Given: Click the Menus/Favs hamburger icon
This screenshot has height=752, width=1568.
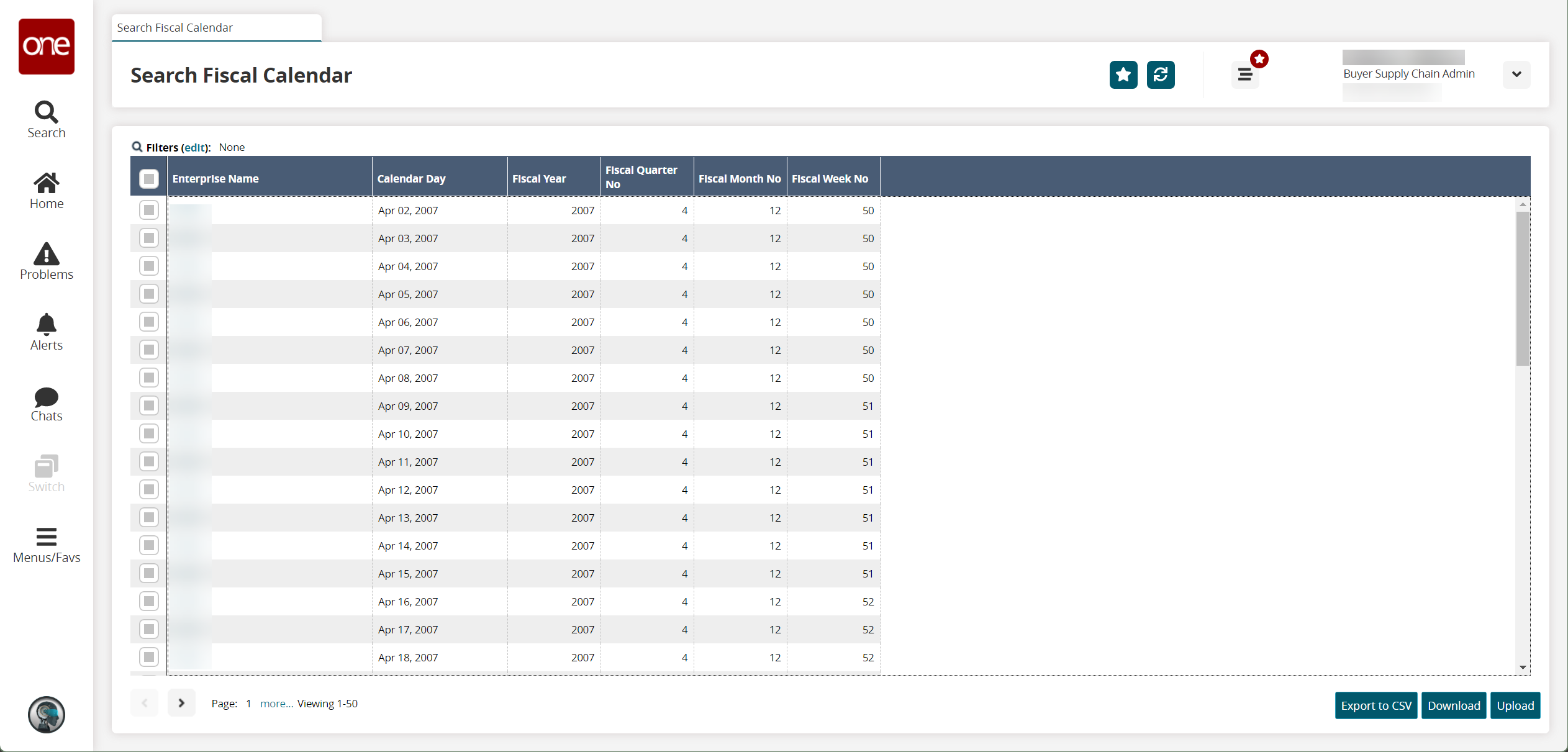Looking at the screenshot, I should (x=47, y=537).
